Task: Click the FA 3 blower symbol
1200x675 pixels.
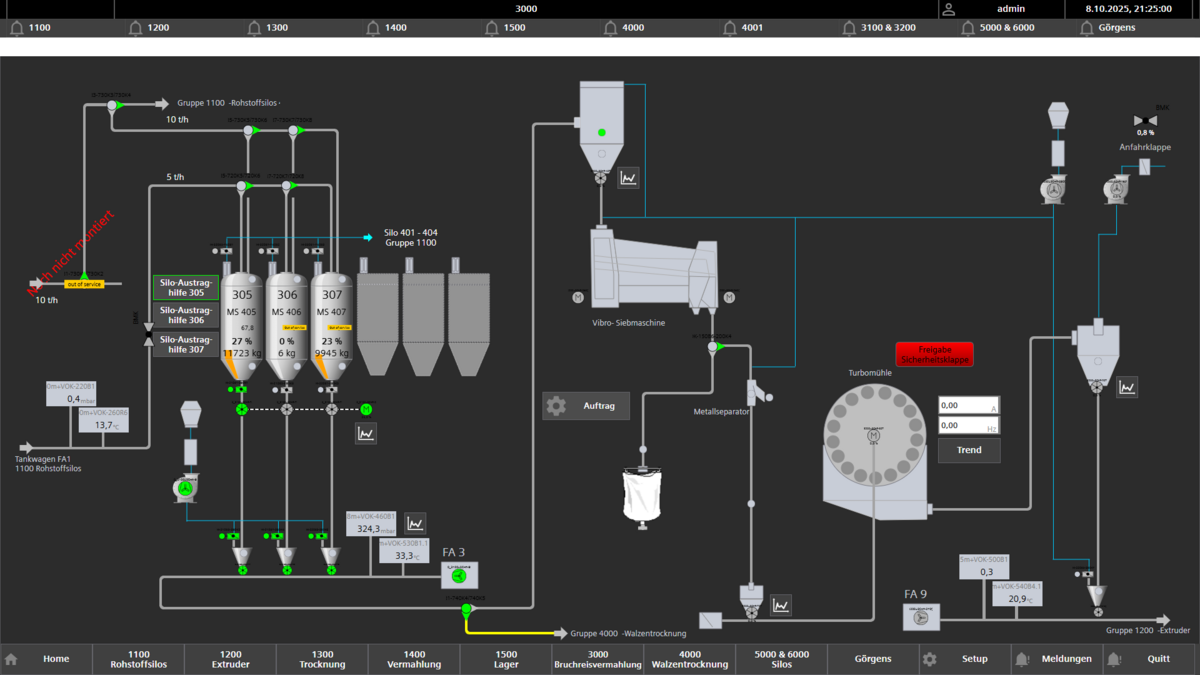Action: point(459,575)
